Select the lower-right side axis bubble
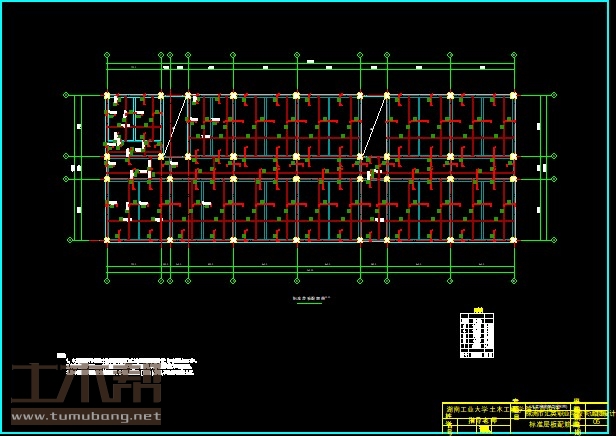616x436 pixels. (x=553, y=240)
